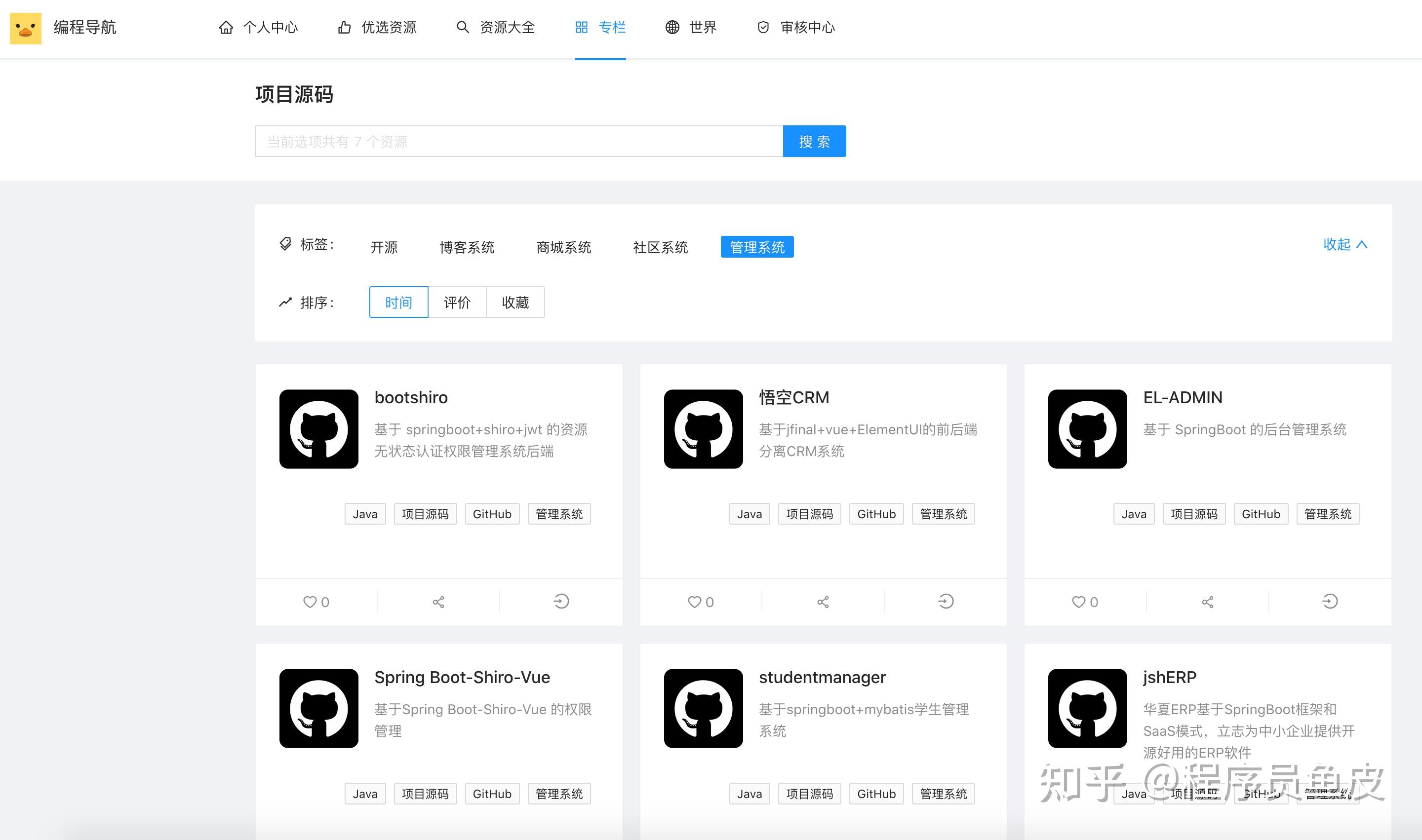Open the 资源大全 navigation tab
The image size is (1422, 840).
[496, 27]
